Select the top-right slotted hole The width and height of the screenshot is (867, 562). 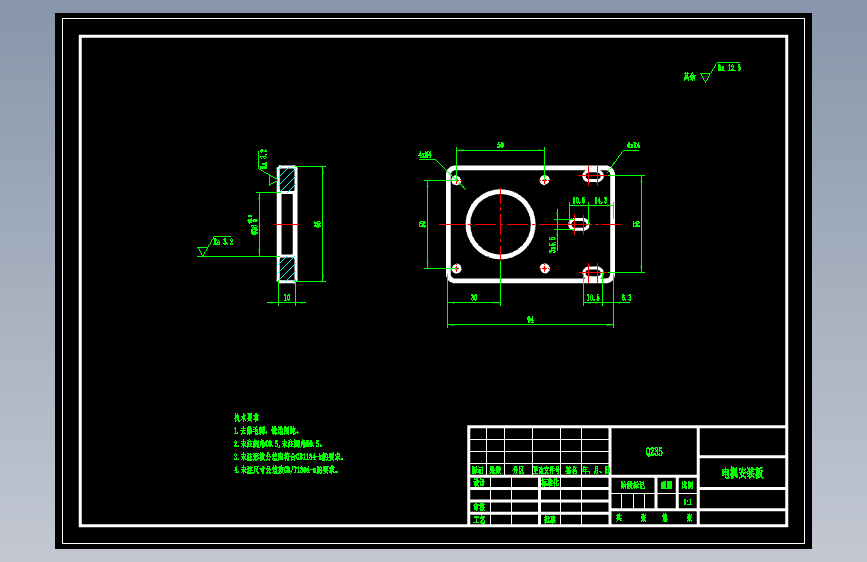(593, 176)
